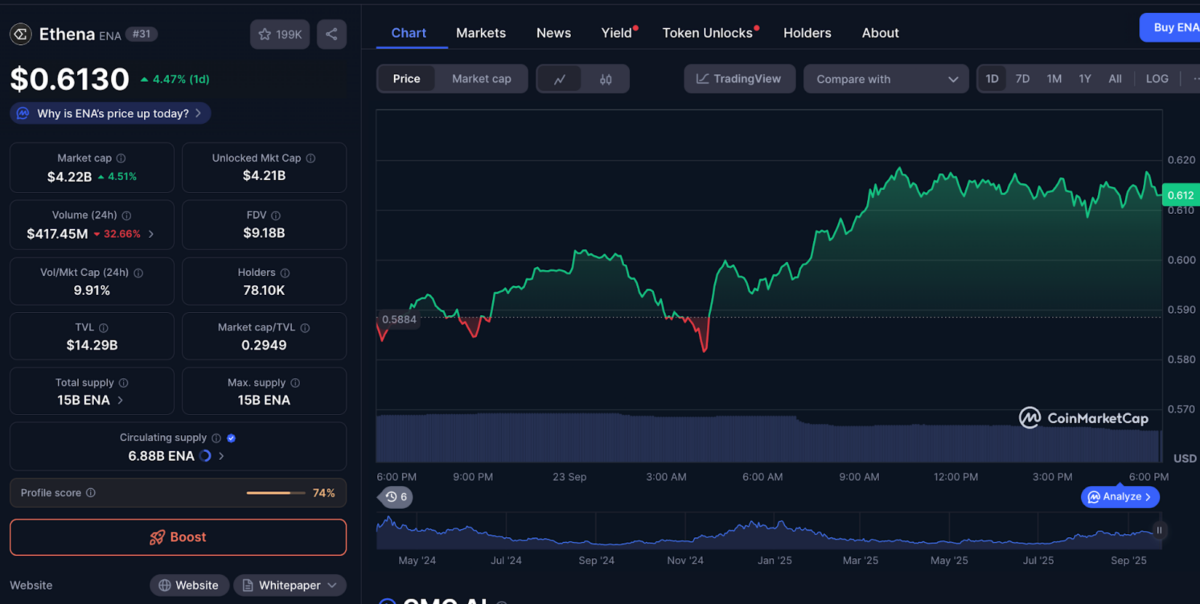Screen dimensions: 1200x604
Task: Click Unlocked Mkt Cap info icon
Action: tap(310, 158)
